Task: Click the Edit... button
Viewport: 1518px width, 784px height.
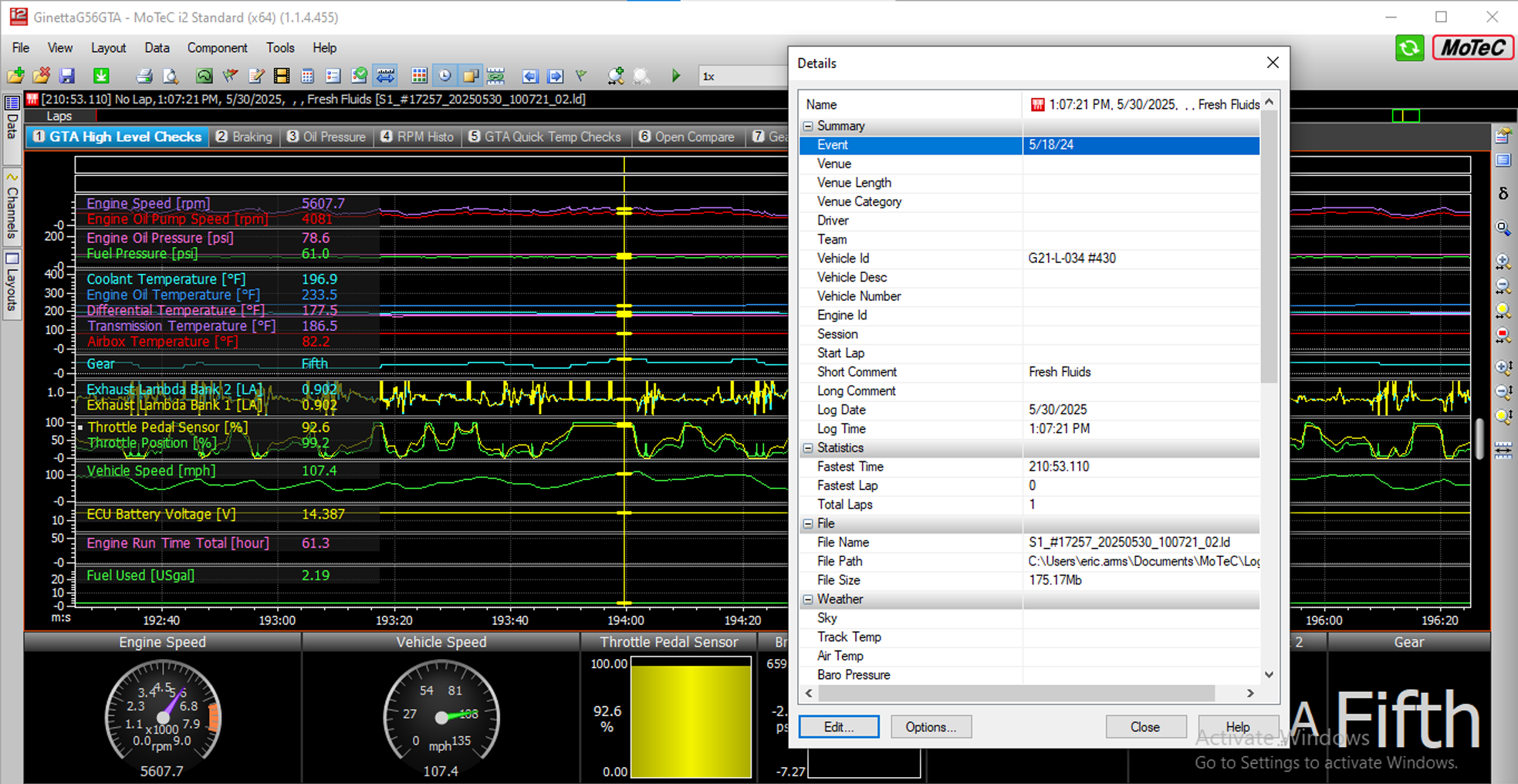Action: coord(838,727)
